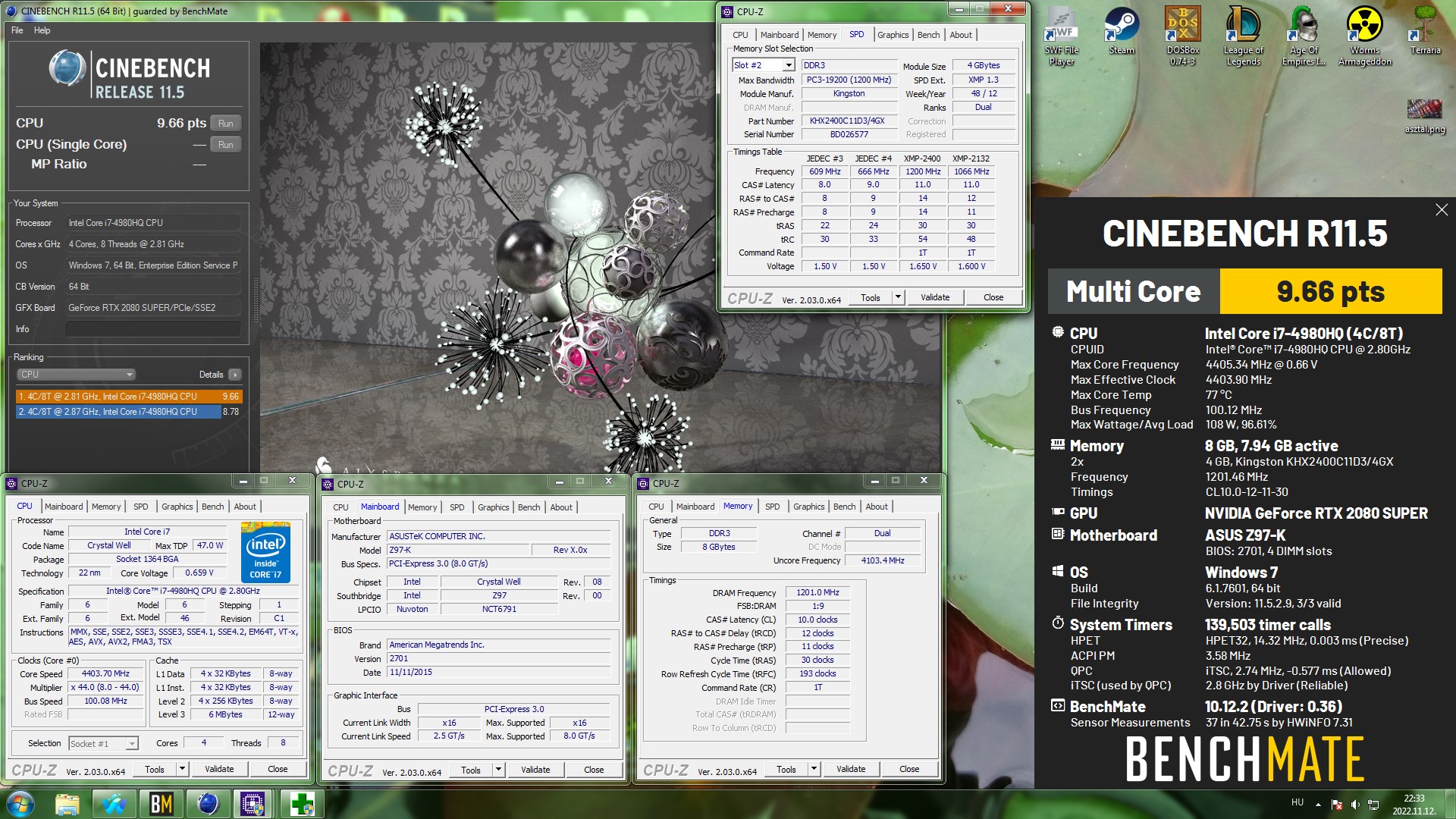Expand ranking Details arrow button
The image size is (1456, 819).
[x=234, y=375]
